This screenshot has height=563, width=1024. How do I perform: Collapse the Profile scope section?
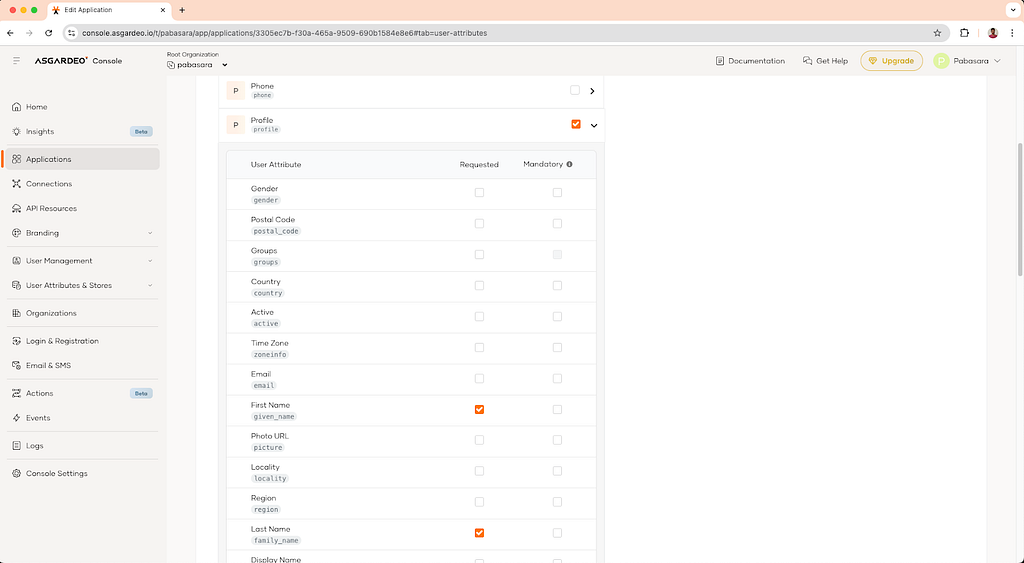[593, 125]
